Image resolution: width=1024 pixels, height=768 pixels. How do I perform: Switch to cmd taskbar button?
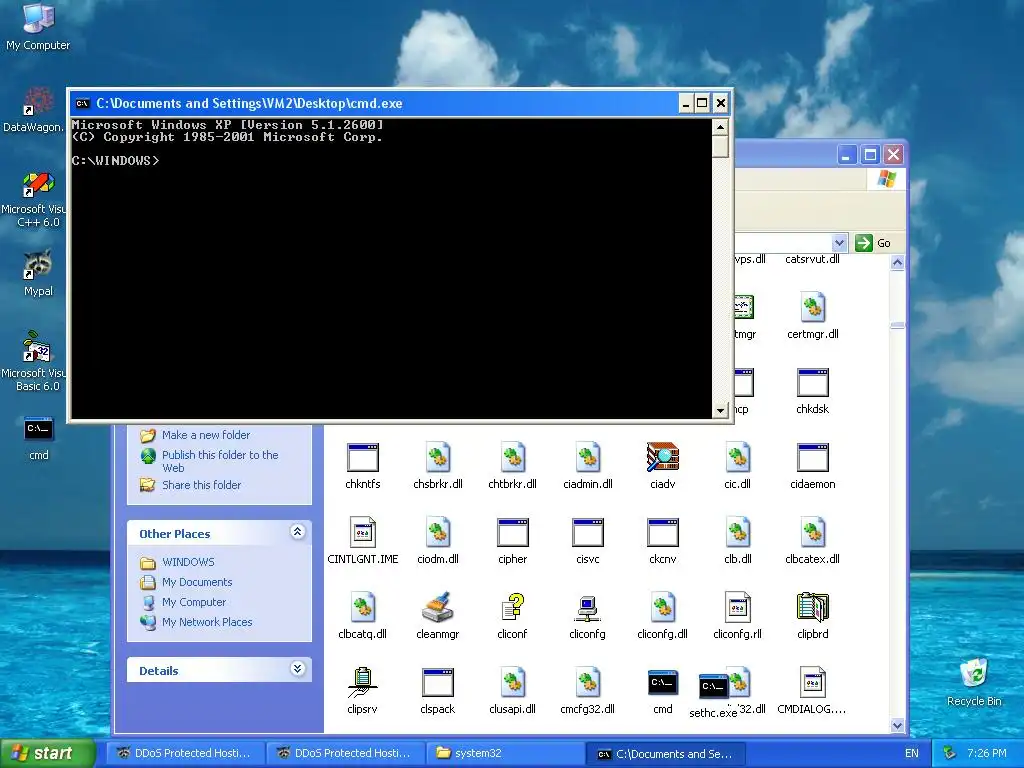(x=665, y=753)
